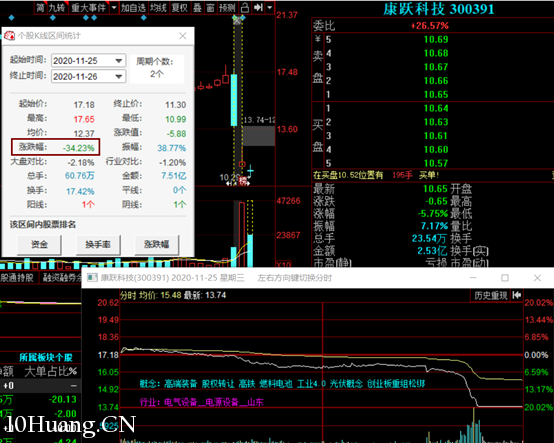Click the 康跃科技 300391 stock title
The width and height of the screenshot is (554, 443).
click(438, 9)
